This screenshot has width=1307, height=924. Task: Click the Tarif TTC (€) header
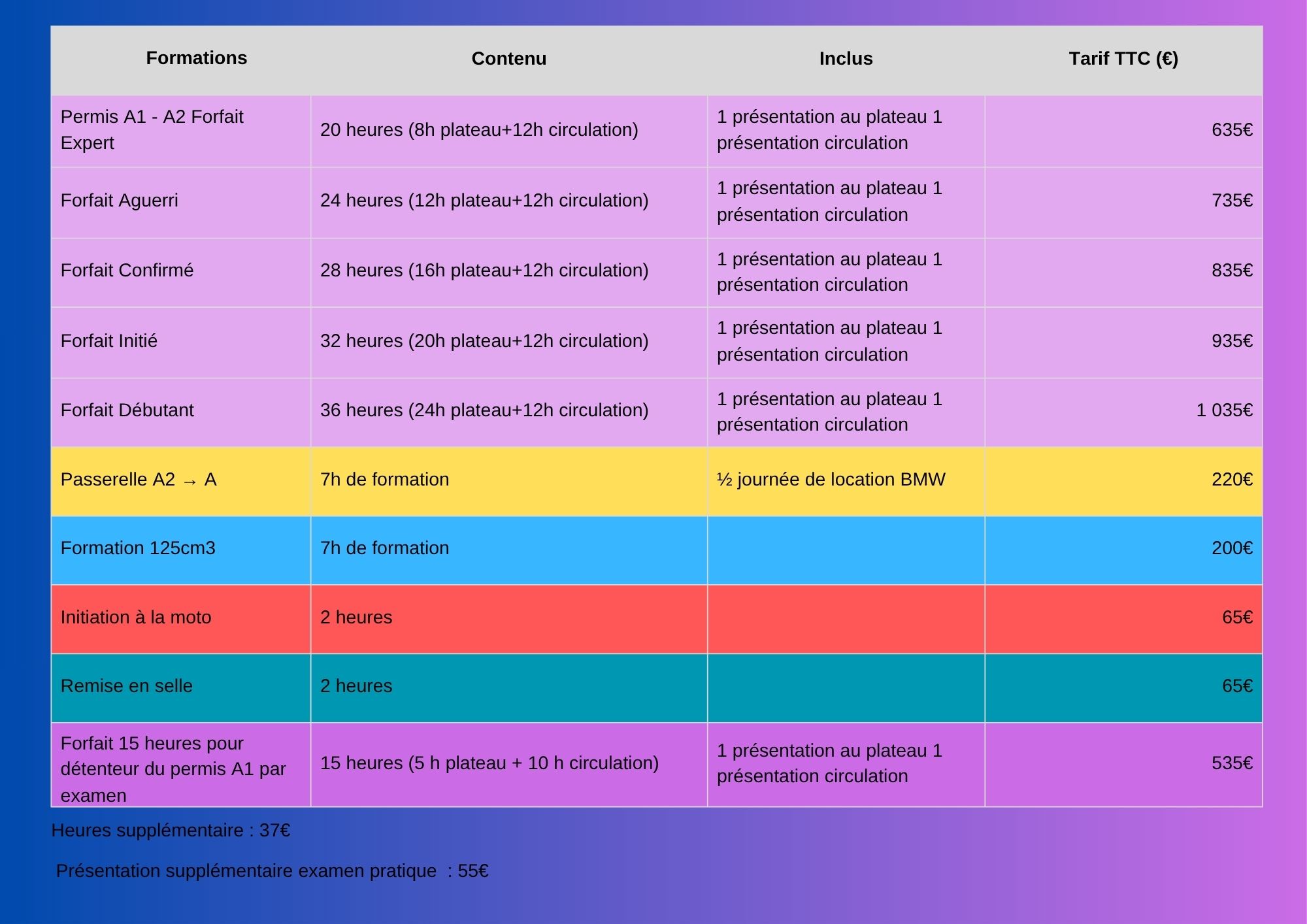click(1123, 59)
